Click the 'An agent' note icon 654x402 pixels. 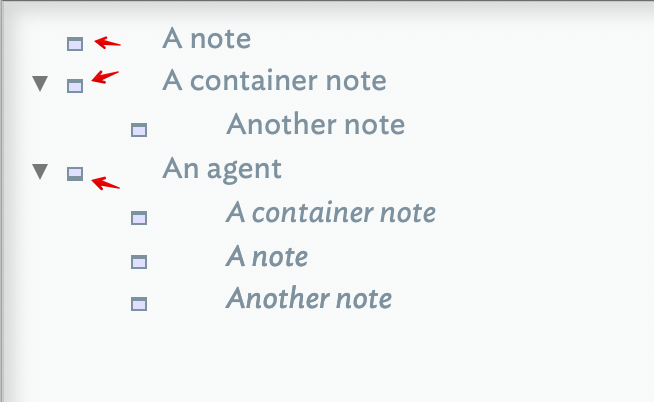[75, 173]
